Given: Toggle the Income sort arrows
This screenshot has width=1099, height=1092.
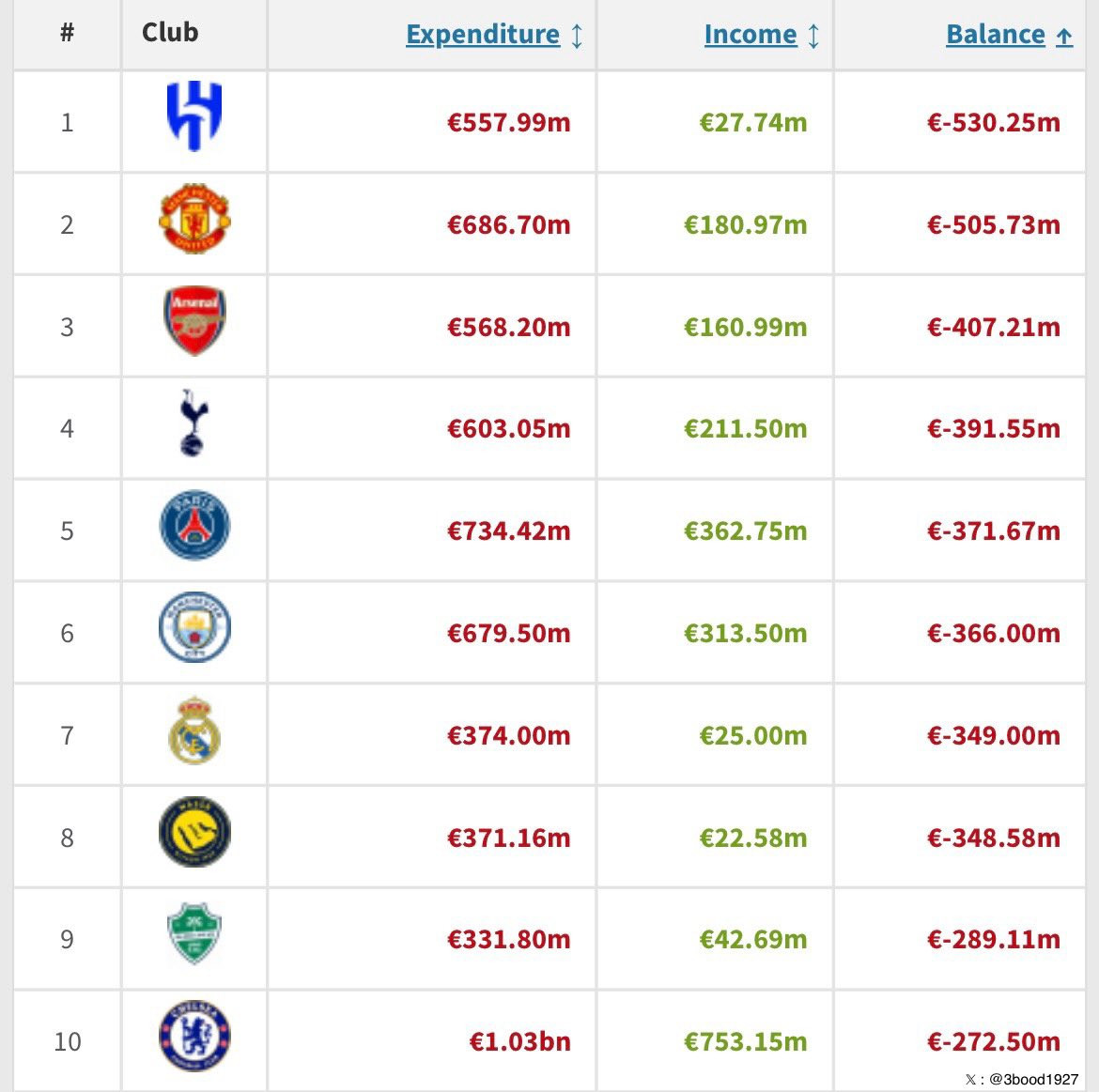Looking at the screenshot, I should pyautogui.click(x=813, y=37).
